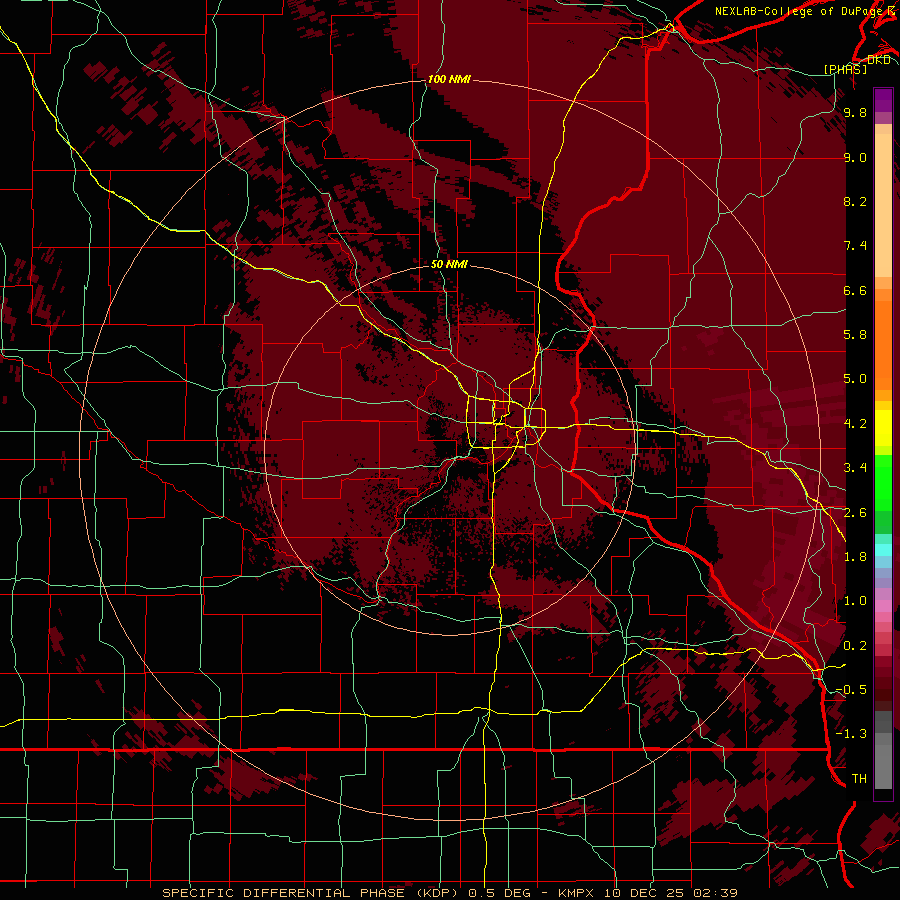Click the 100 NMI range ring label

449,79
